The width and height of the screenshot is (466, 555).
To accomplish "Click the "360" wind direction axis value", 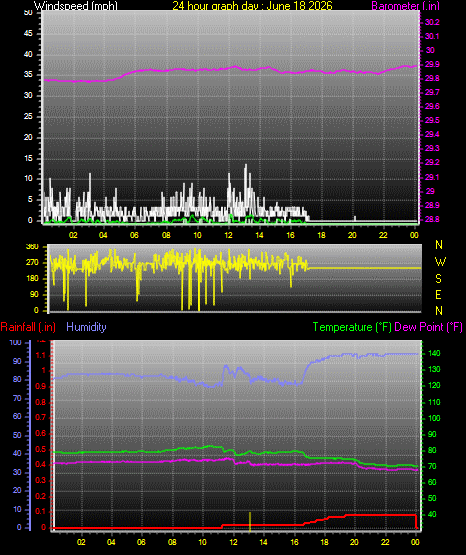I will (32, 247).
